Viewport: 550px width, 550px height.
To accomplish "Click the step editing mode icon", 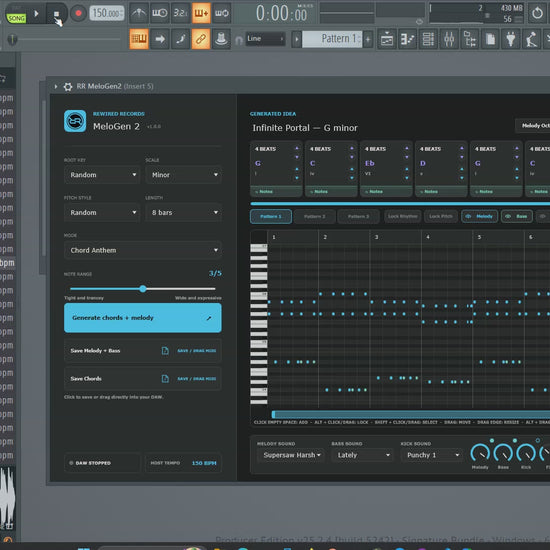I will pyautogui.click(x=180, y=39).
